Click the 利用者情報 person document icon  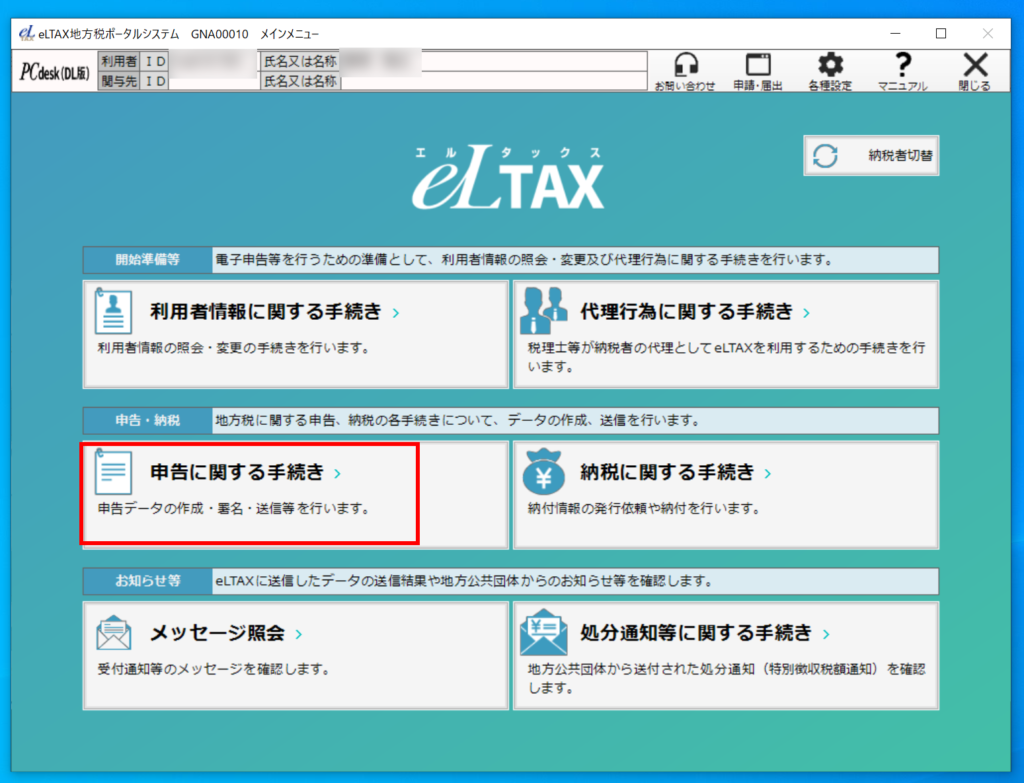point(113,311)
